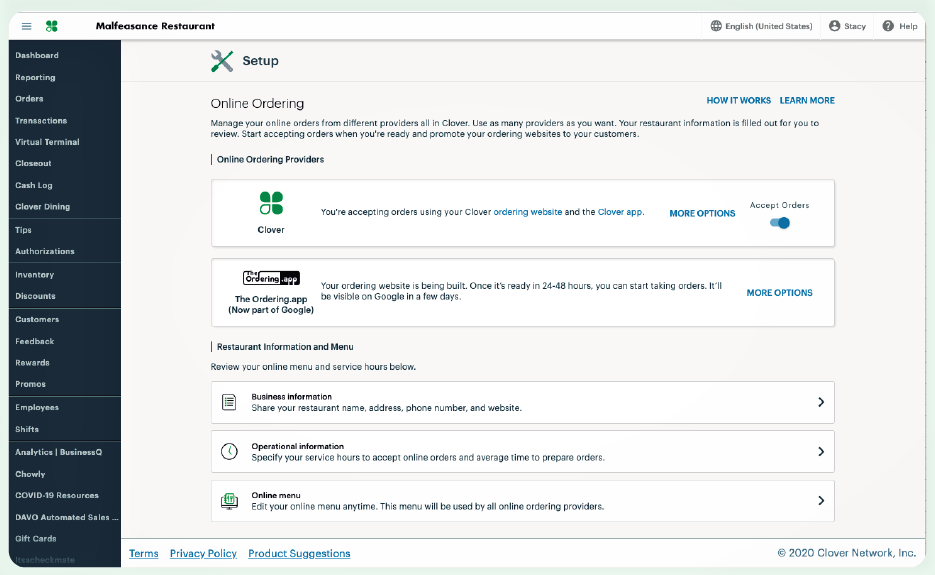Open the hamburger menu icon
Screen dimensions: 935x575
click(26, 26)
